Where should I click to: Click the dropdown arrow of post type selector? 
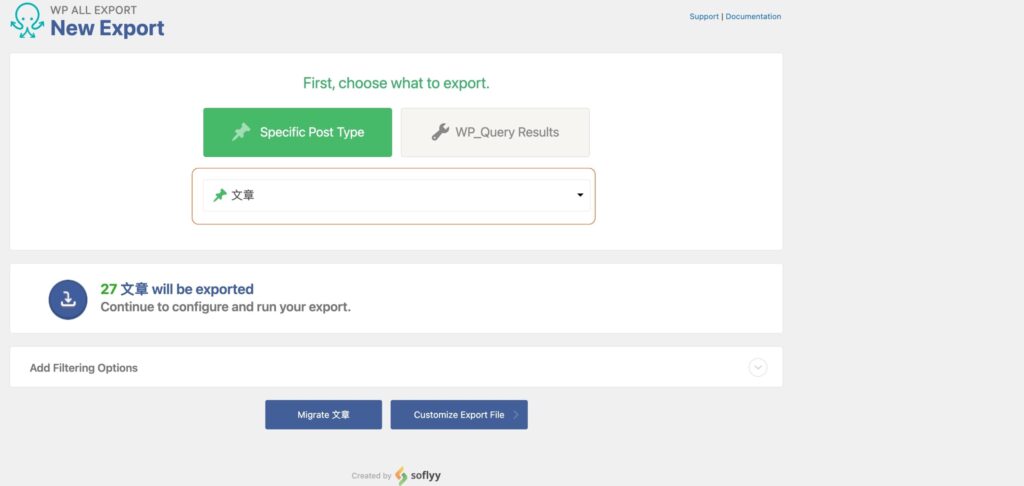[580, 195]
